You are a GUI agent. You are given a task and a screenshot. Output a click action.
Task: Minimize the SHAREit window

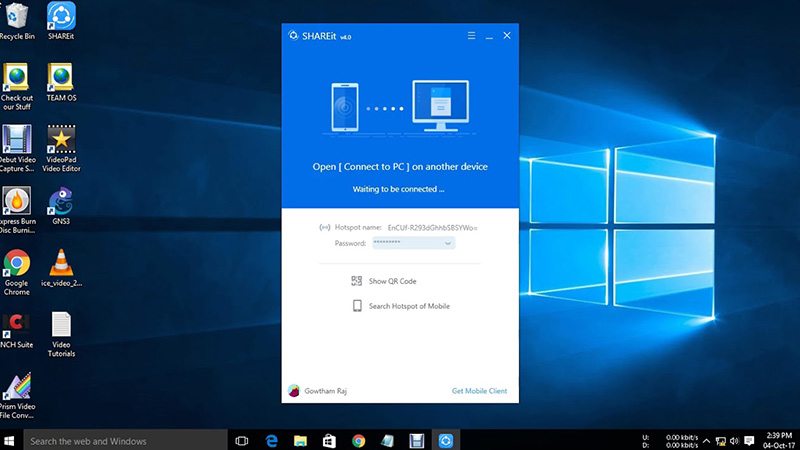tap(489, 36)
